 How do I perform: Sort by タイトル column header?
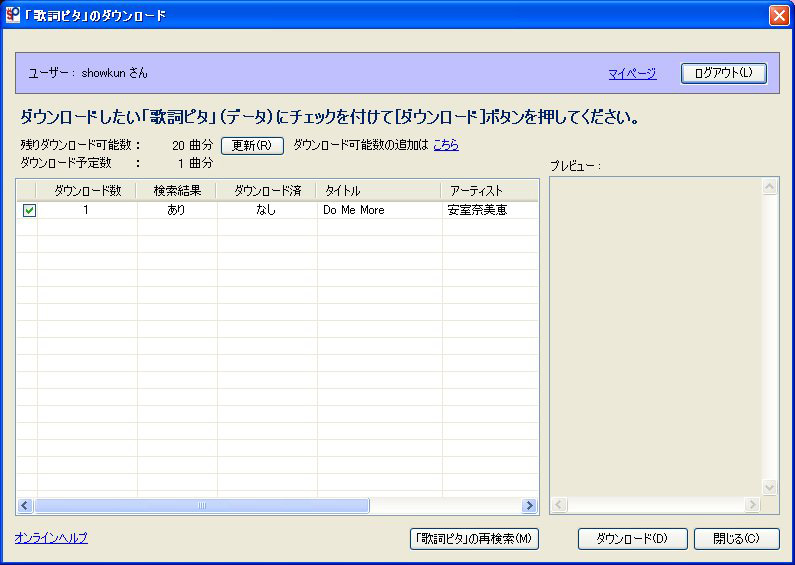(379, 190)
